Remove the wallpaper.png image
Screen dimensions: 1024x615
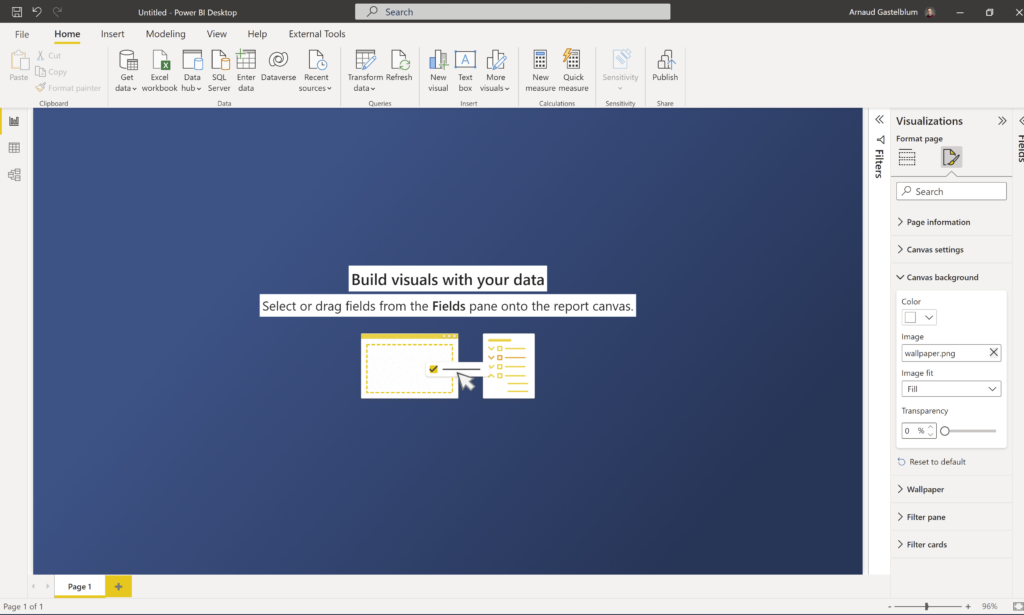pyautogui.click(x=993, y=353)
